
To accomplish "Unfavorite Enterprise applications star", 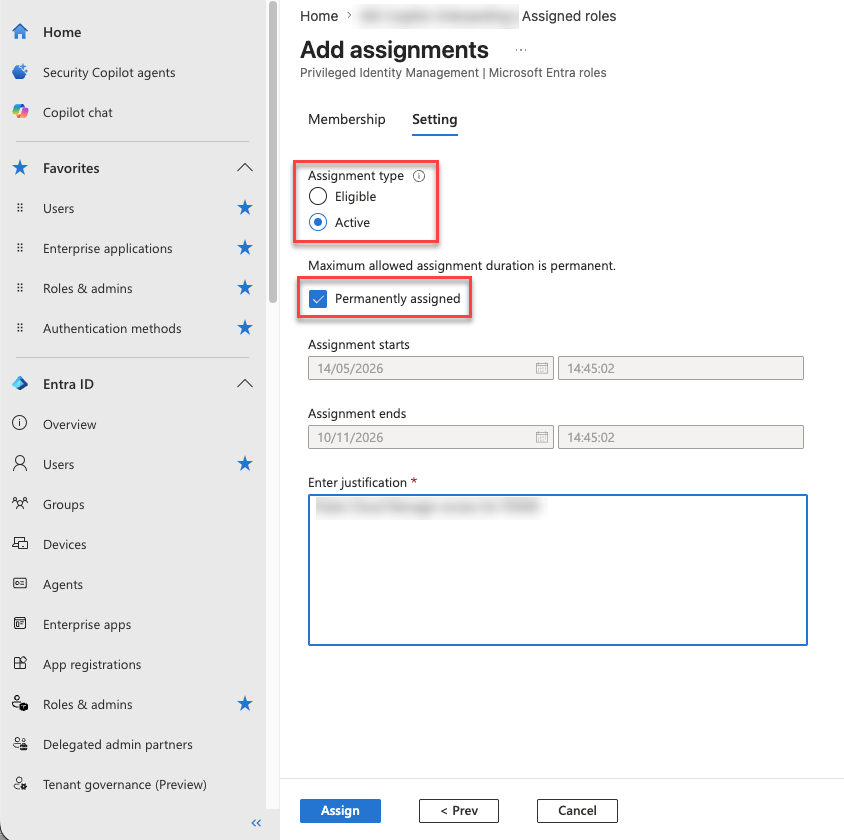I will coord(245,248).
